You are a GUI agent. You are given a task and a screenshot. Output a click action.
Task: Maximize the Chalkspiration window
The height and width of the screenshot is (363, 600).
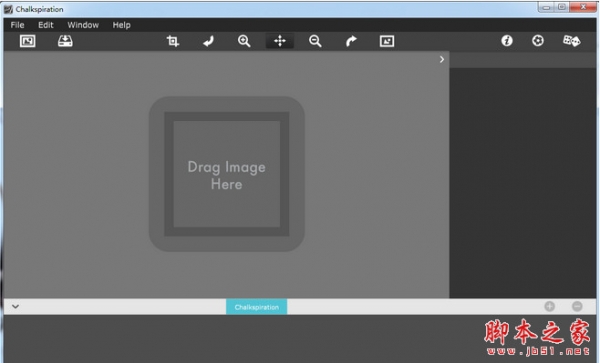click(562, 7)
